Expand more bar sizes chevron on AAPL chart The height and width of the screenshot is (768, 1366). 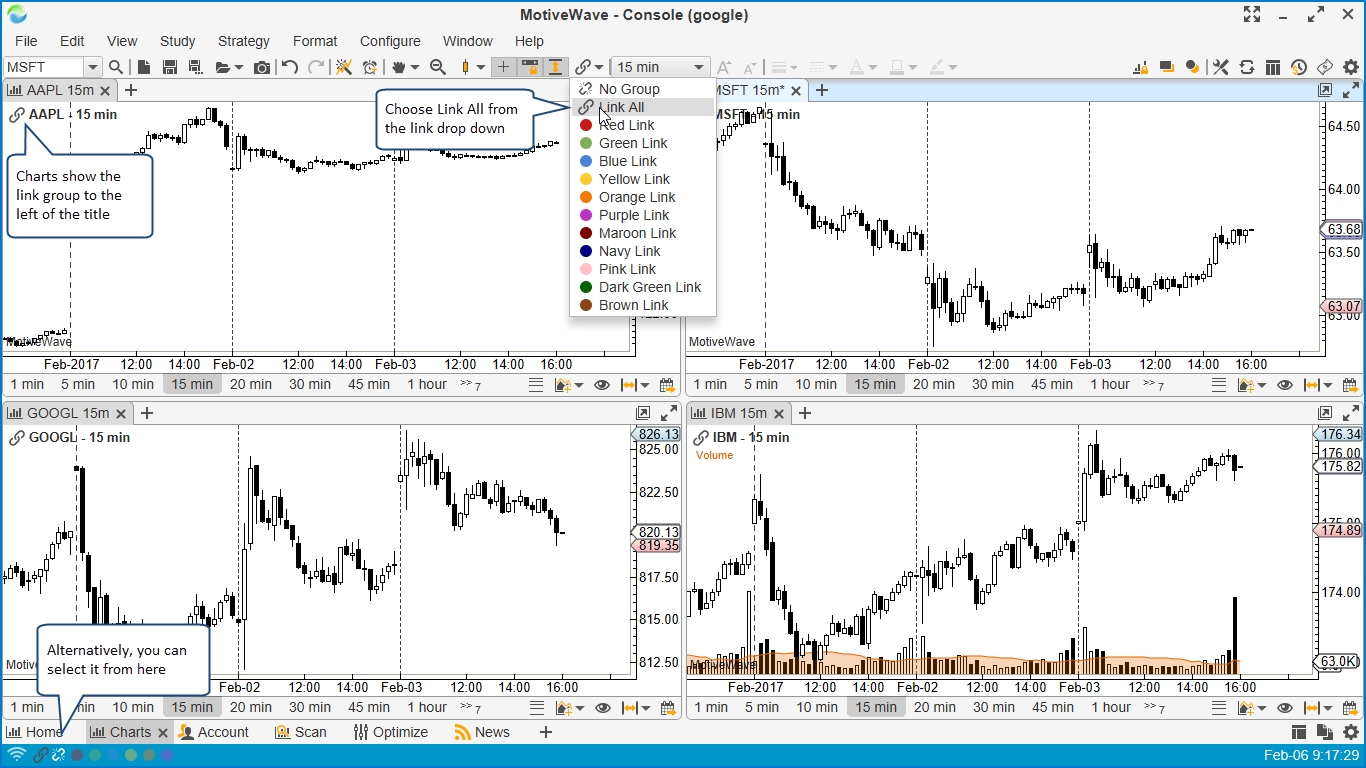(470, 384)
